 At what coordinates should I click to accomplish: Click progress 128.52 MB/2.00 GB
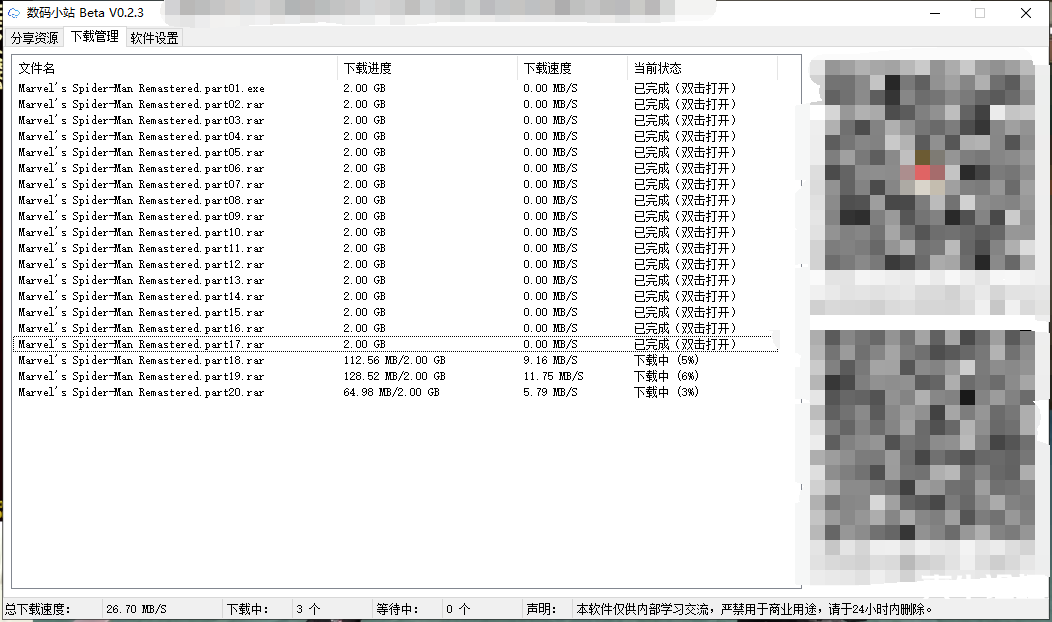394,376
